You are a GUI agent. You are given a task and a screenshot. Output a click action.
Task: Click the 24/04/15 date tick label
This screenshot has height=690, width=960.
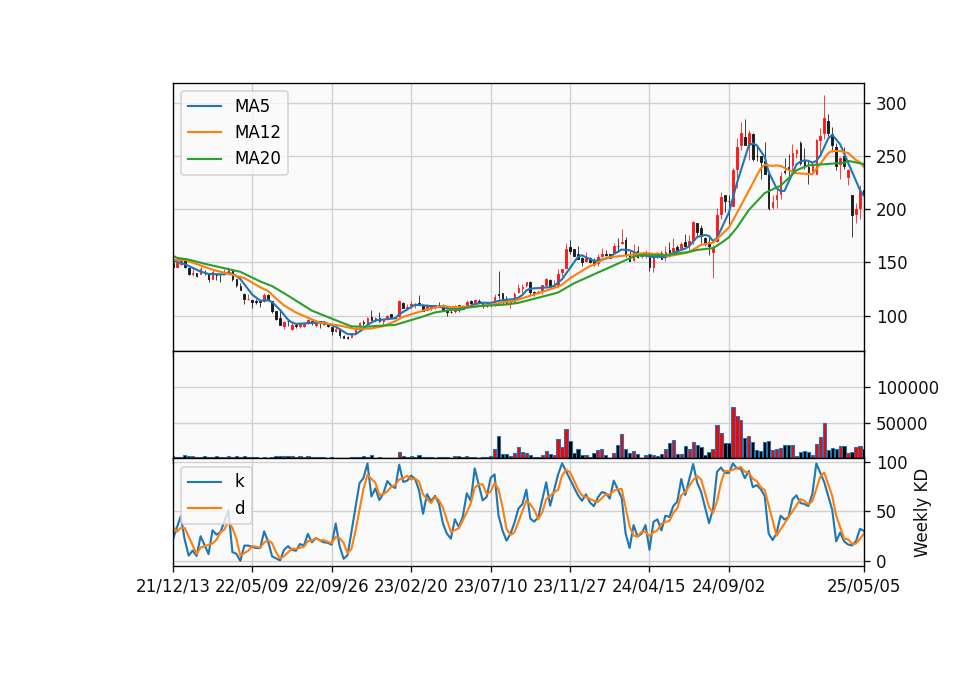click(x=649, y=586)
